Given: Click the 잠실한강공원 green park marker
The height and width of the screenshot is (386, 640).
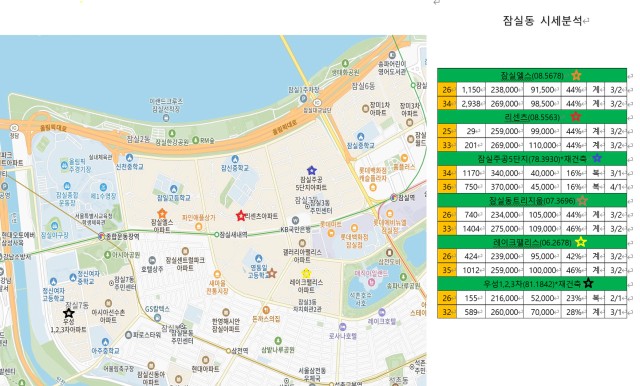Looking at the screenshot, I should [x=172, y=133].
